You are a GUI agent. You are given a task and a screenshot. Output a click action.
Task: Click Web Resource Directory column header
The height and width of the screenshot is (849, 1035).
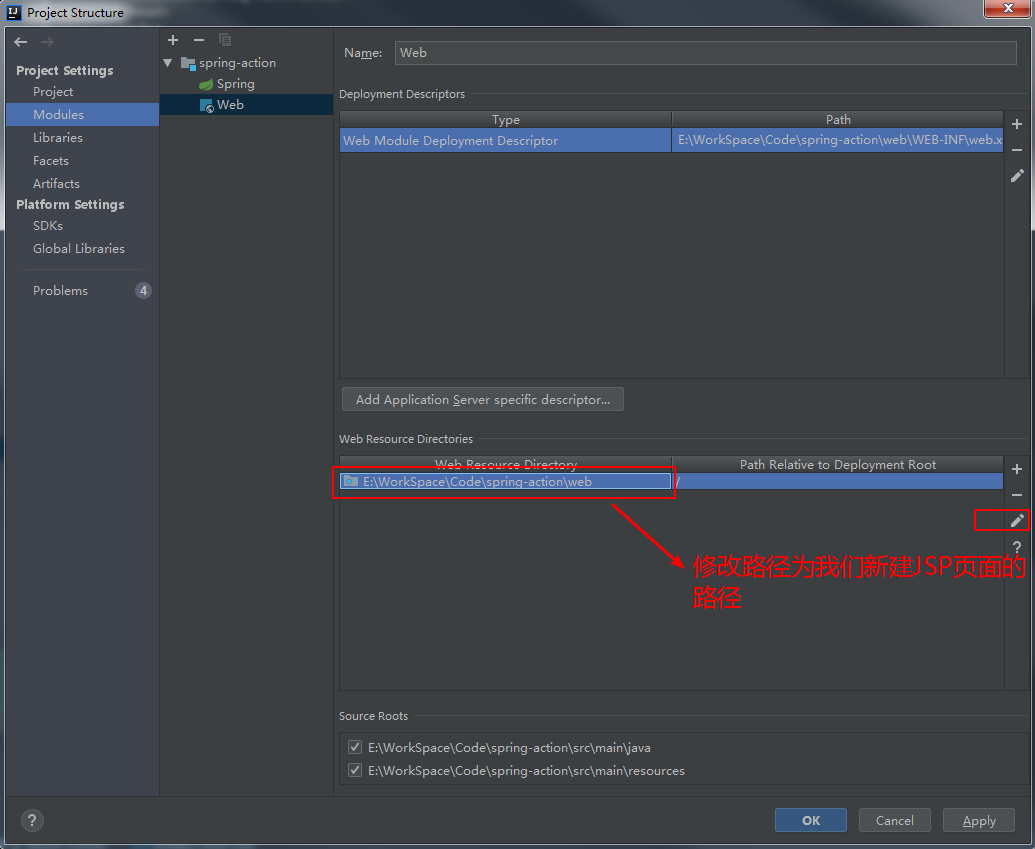click(x=506, y=464)
